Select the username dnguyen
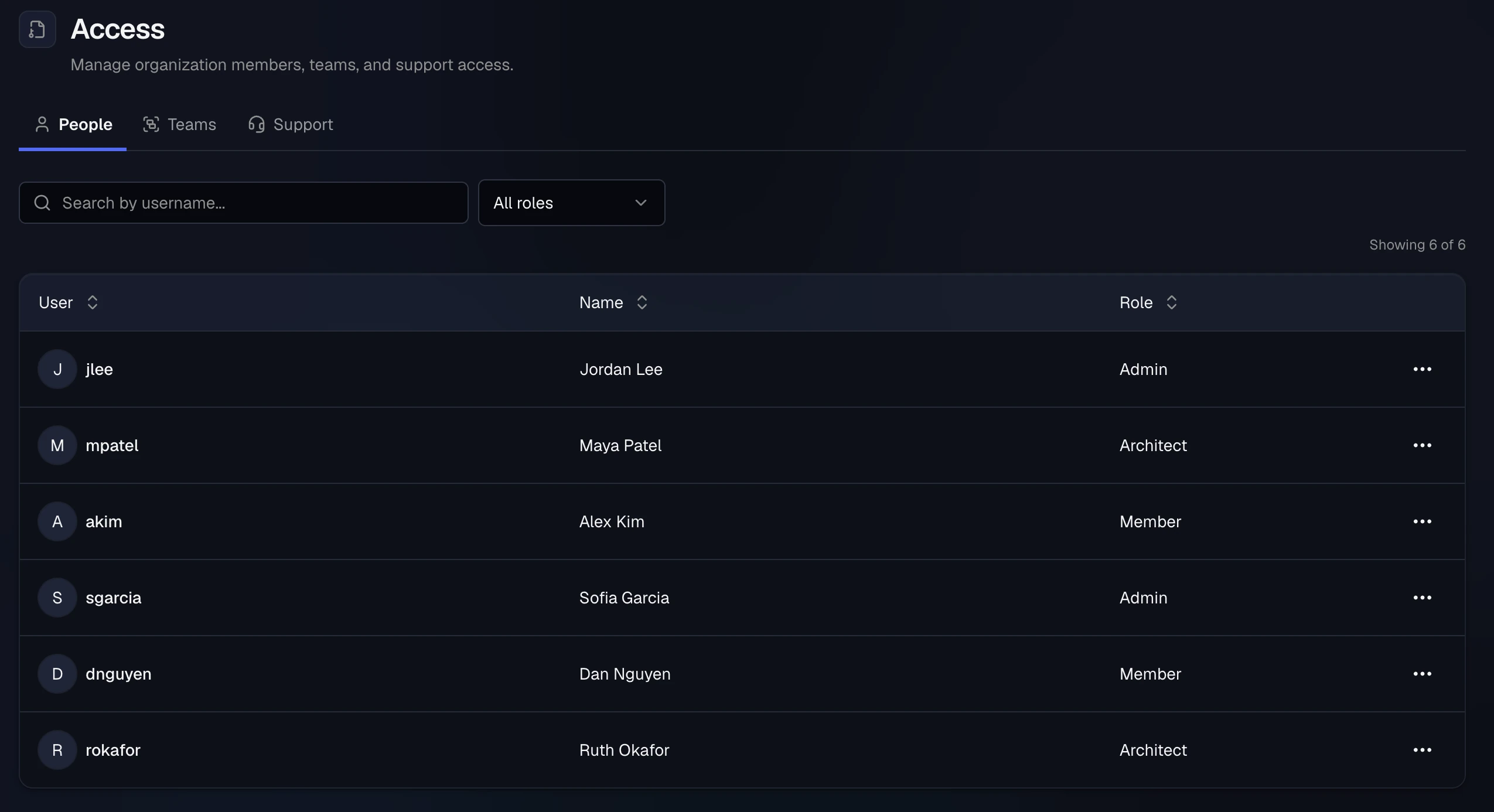The height and width of the screenshot is (812, 1494). 118,674
